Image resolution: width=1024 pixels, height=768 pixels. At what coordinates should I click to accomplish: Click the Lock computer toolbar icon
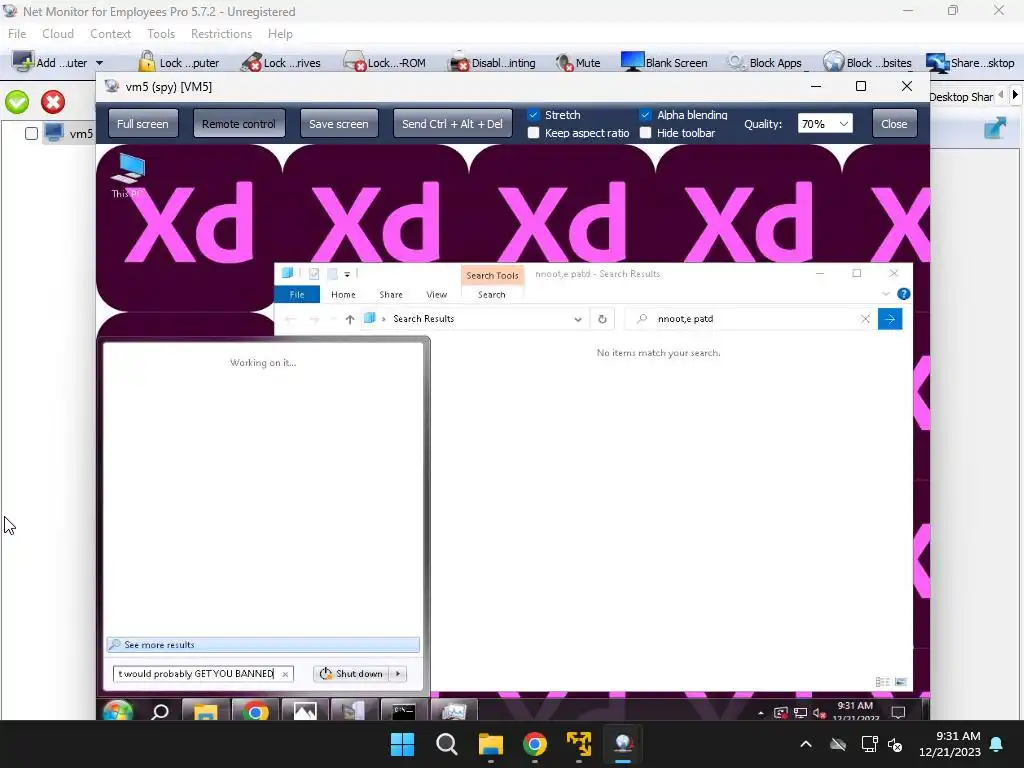pos(146,61)
